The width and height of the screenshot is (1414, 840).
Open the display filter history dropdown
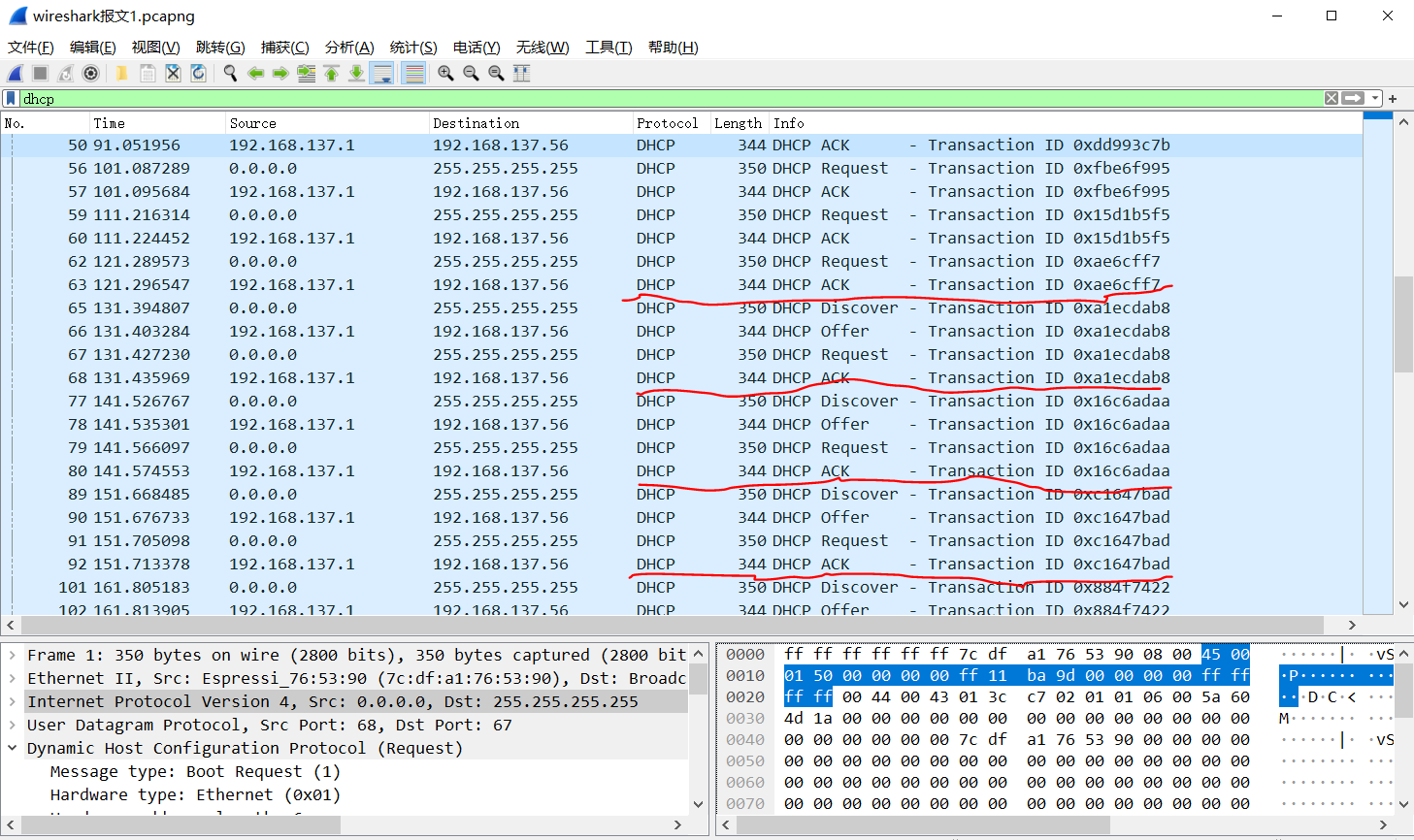[x=1375, y=98]
